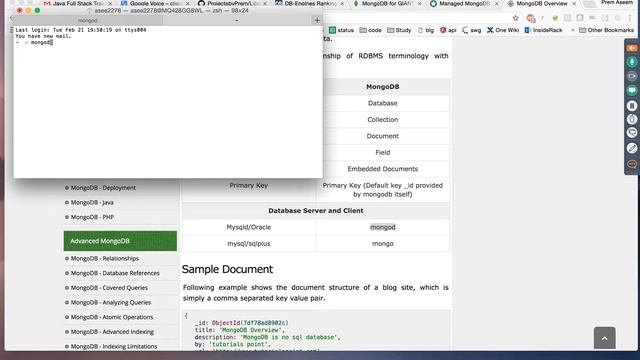Click the mongo table cell
The width and height of the screenshot is (640, 360).
click(x=382, y=244)
